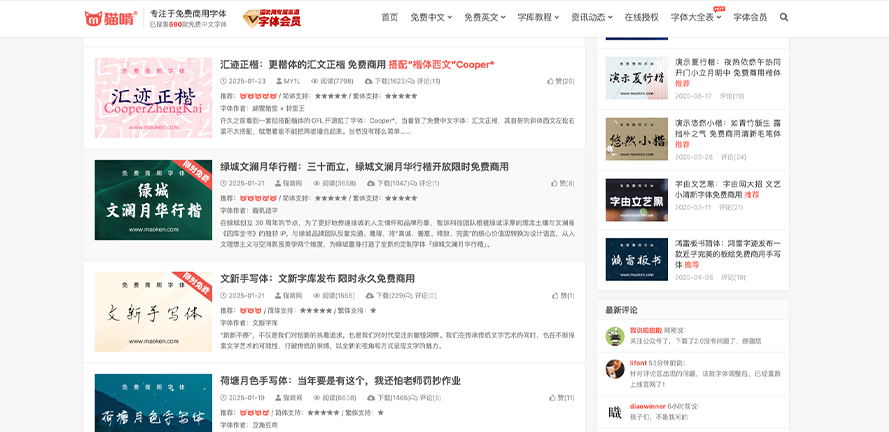Viewport: 889px width, 432px height.
Task: Click the 文新手写体 preview thumbnail
Action: (153, 312)
